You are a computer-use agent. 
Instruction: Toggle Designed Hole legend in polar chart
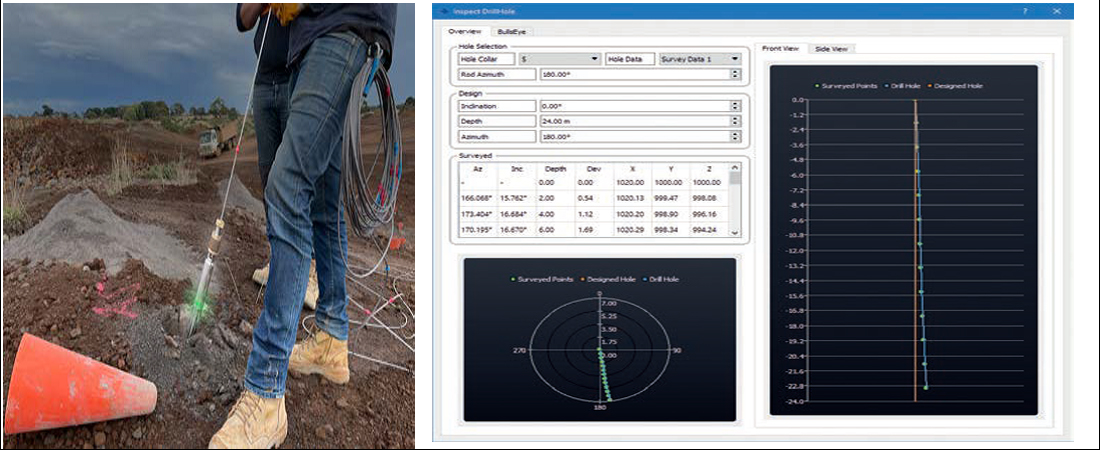tap(608, 280)
